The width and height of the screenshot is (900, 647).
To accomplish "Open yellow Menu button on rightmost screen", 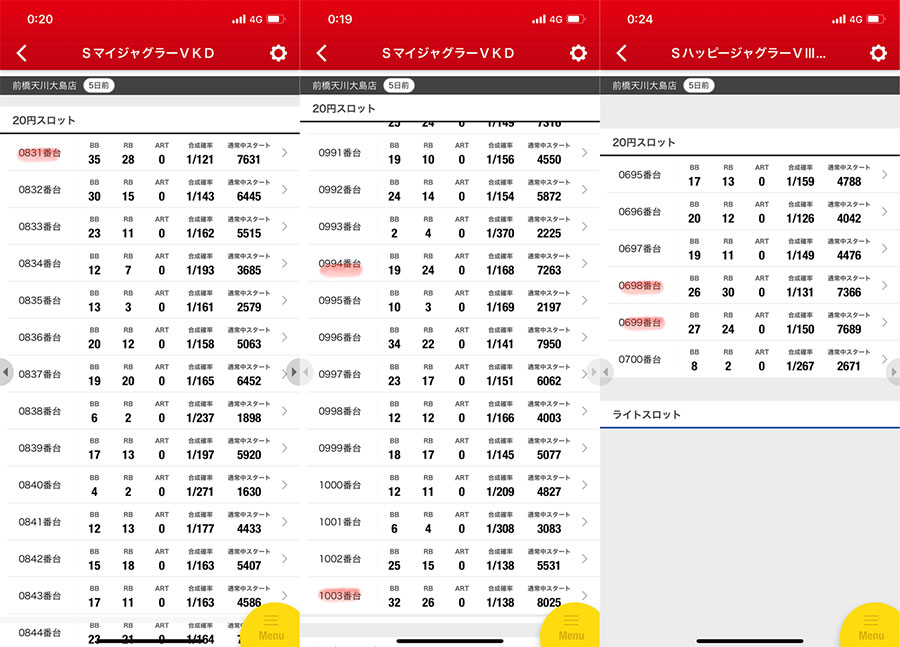I will click(x=871, y=626).
